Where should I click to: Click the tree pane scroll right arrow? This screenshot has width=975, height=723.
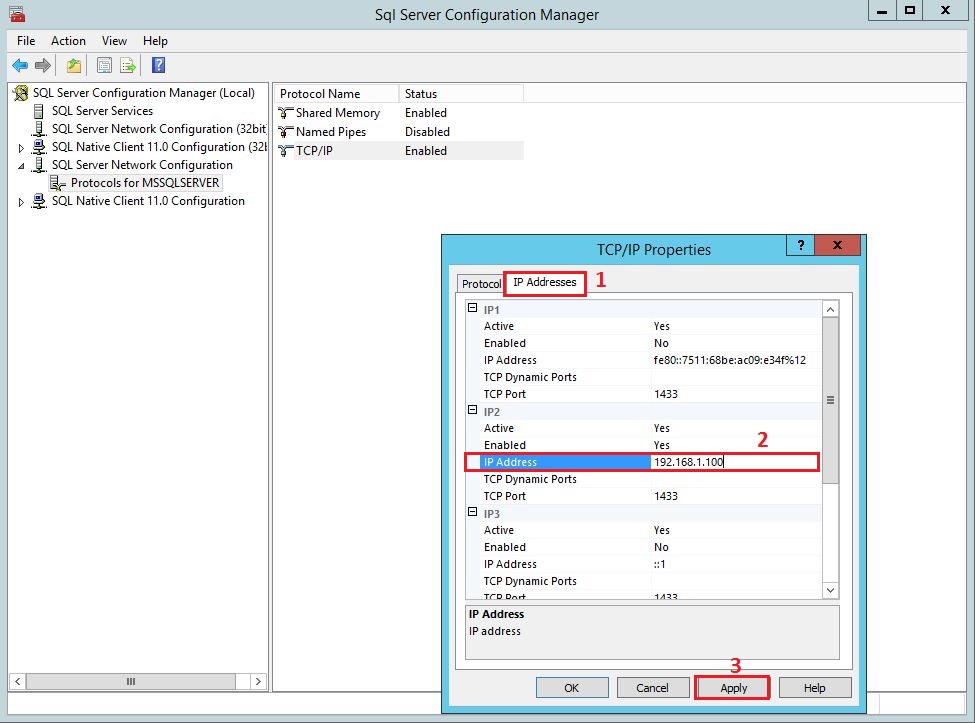[258, 681]
